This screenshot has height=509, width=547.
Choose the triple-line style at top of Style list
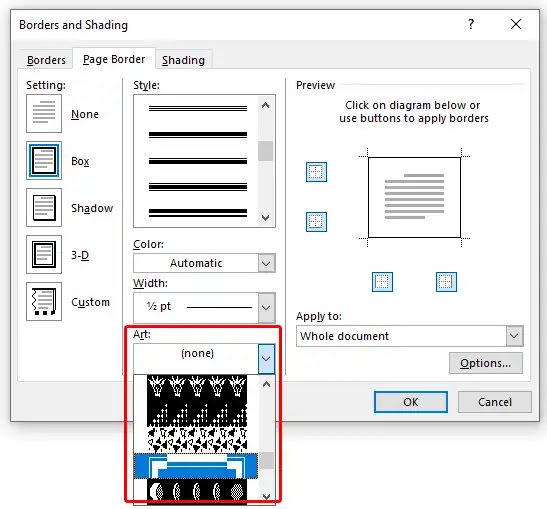(x=198, y=108)
